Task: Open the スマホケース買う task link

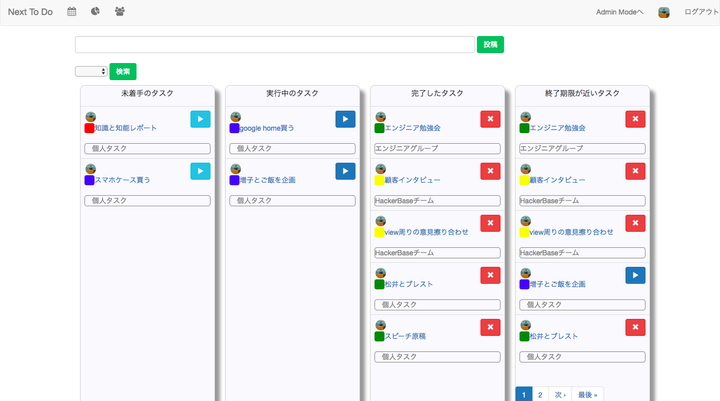Action: pyautogui.click(x=123, y=180)
